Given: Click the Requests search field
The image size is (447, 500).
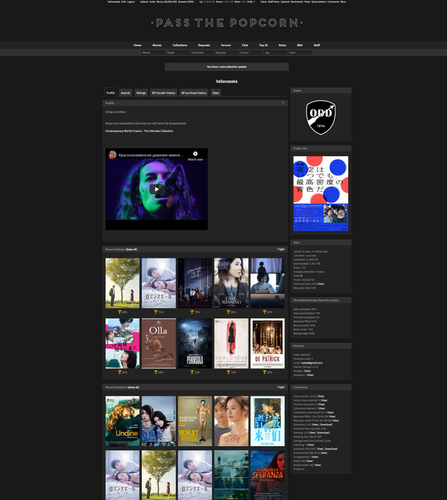Looking at the screenshot, I should (x=227, y=53).
